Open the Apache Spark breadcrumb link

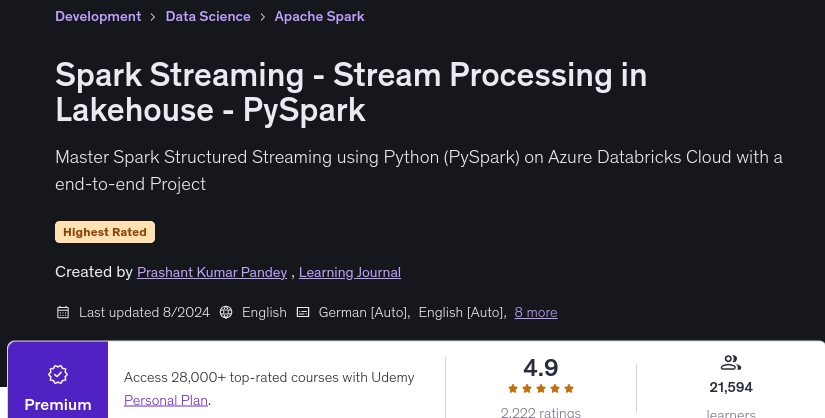click(x=319, y=16)
